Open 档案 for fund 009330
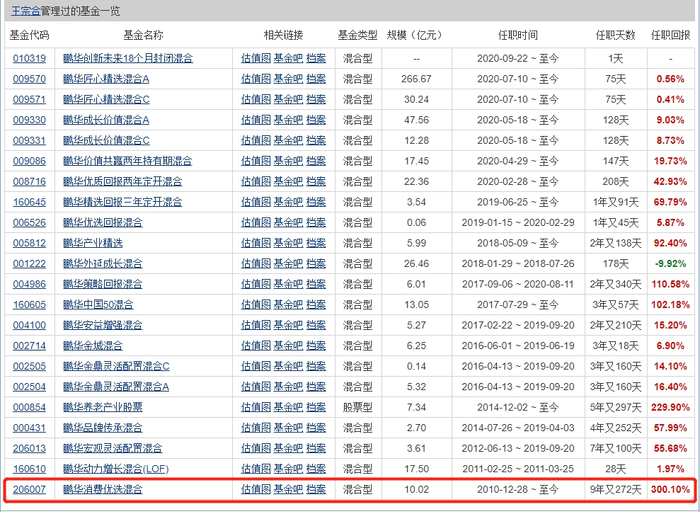700x512 pixels. click(316, 120)
